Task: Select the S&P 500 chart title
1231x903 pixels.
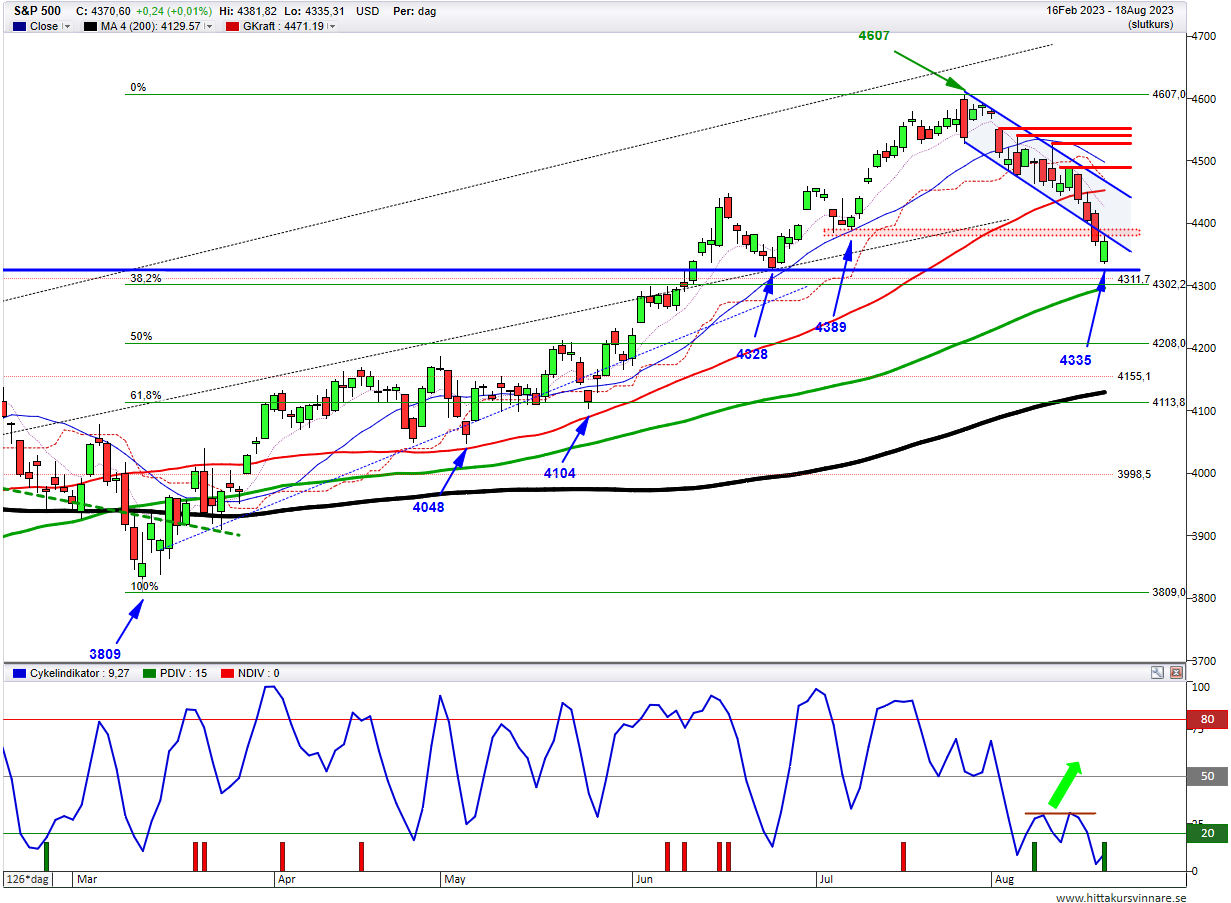Action: [37, 11]
